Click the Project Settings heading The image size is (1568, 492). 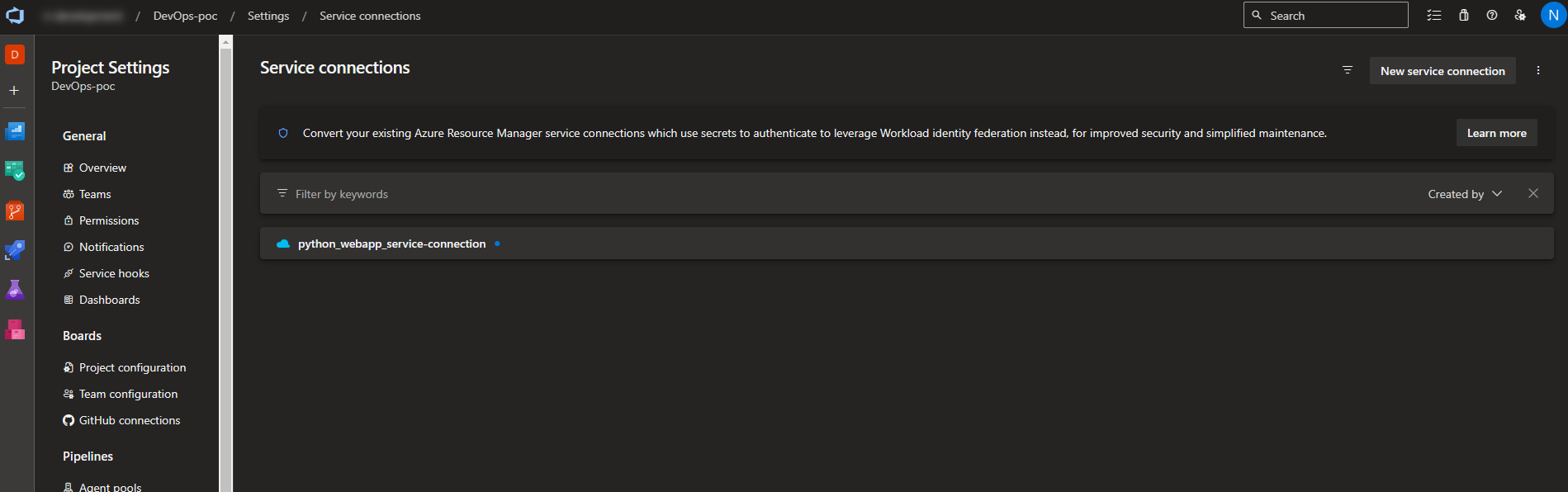pyautogui.click(x=111, y=68)
